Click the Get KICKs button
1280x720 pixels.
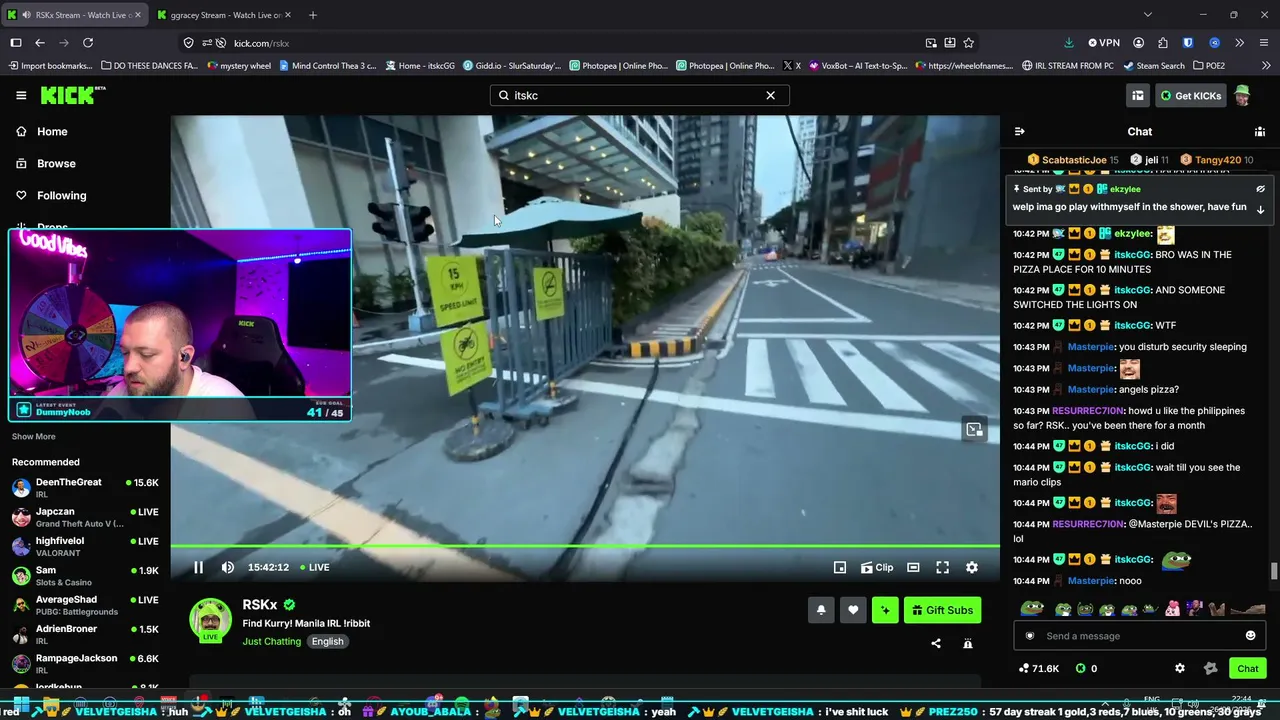(1190, 95)
